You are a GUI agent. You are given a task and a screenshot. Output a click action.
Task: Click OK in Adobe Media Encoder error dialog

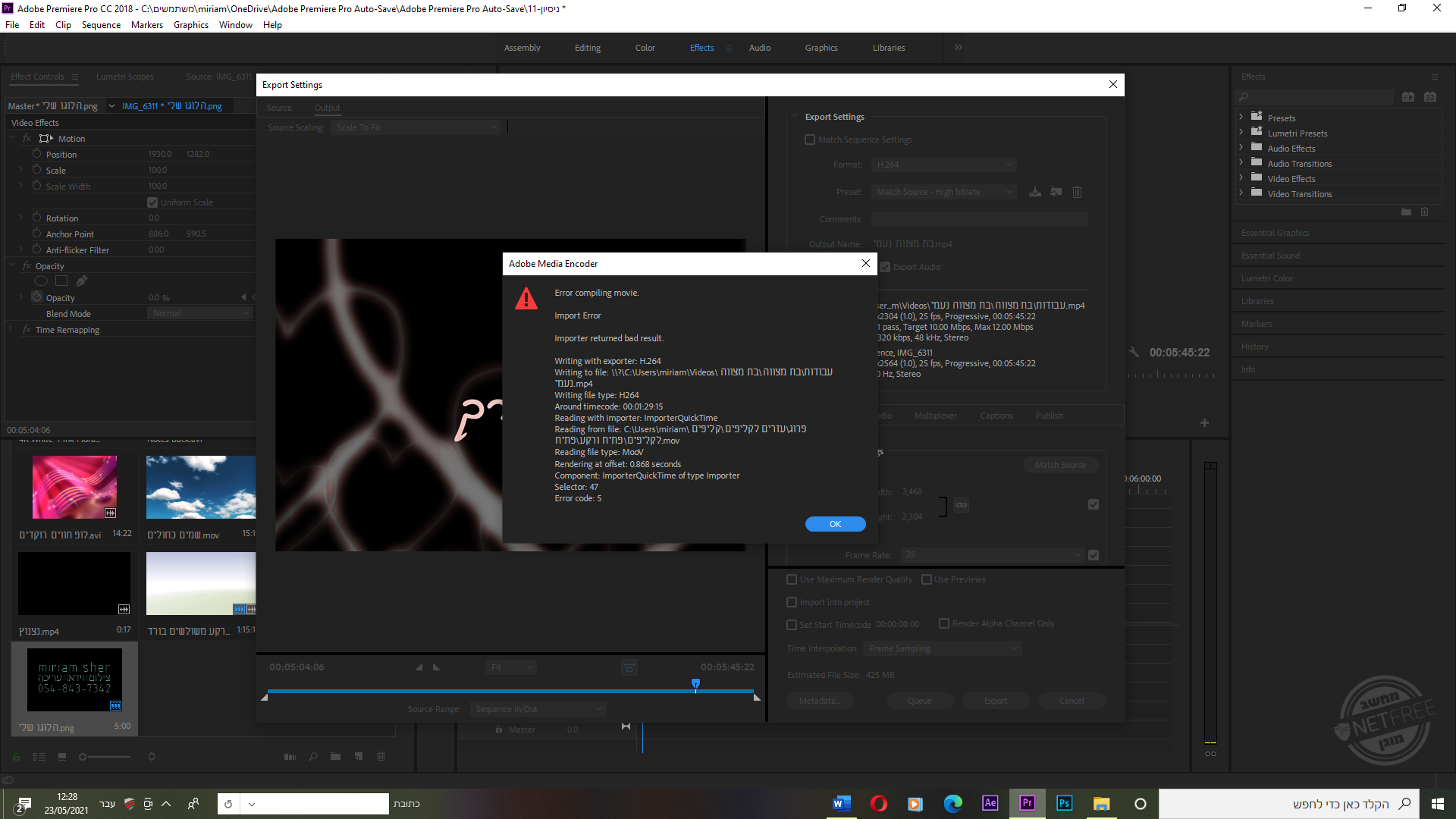[835, 524]
